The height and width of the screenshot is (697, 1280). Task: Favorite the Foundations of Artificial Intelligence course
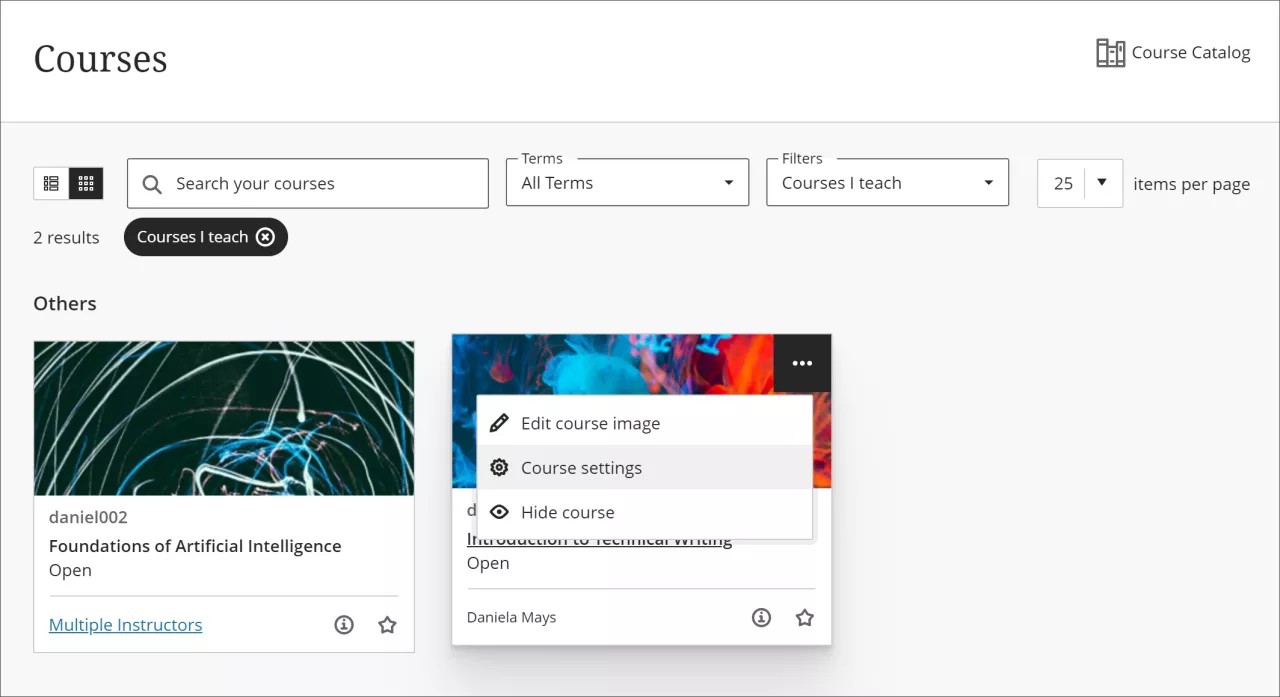coord(387,625)
